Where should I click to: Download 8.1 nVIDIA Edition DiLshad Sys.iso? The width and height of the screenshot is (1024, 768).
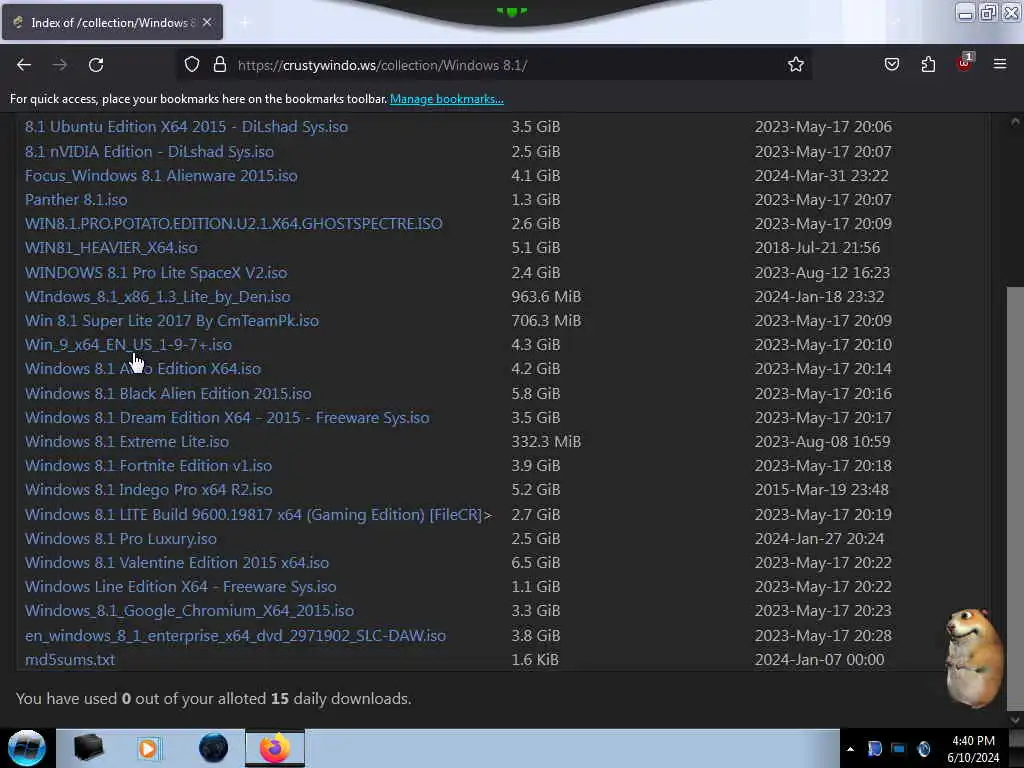[x=149, y=152]
